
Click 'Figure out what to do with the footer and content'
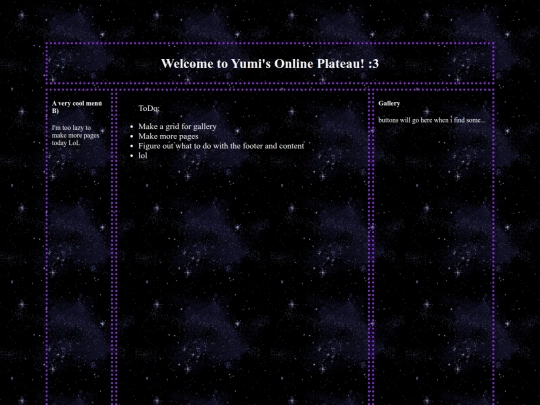[x=221, y=146]
